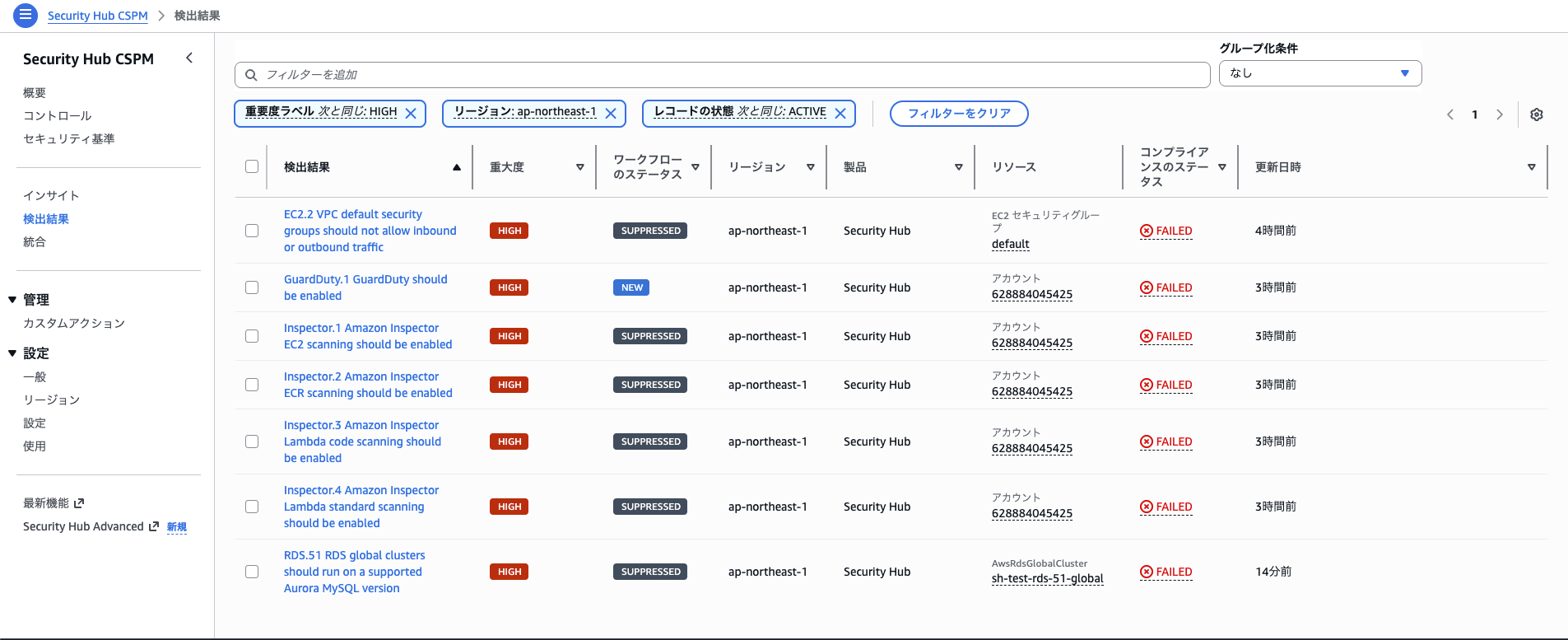Click FAILED status icon for RDS.51 row
The height and width of the screenshot is (640, 1568).
tap(1147, 572)
